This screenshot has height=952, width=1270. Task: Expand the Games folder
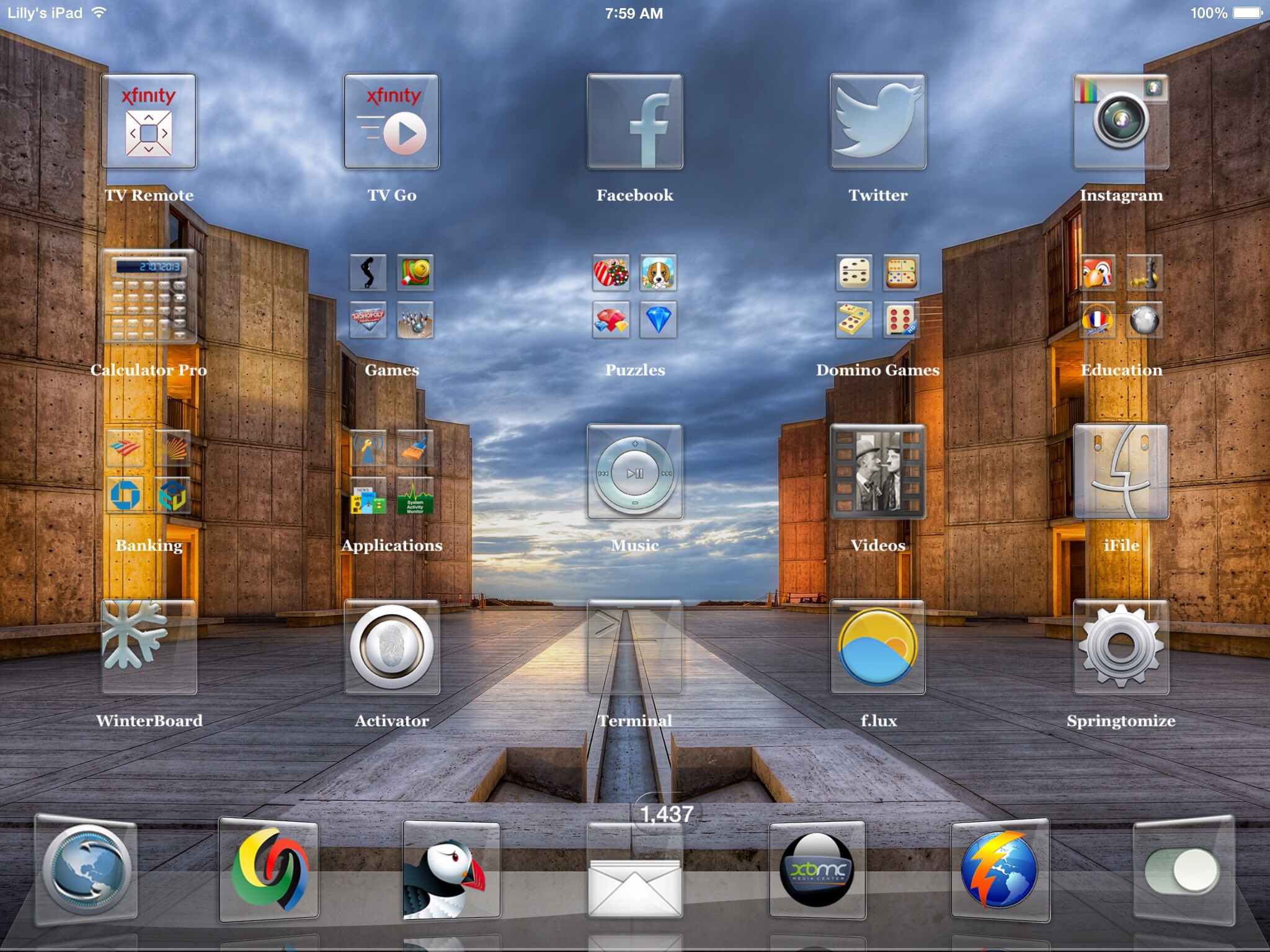click(392, 296)
